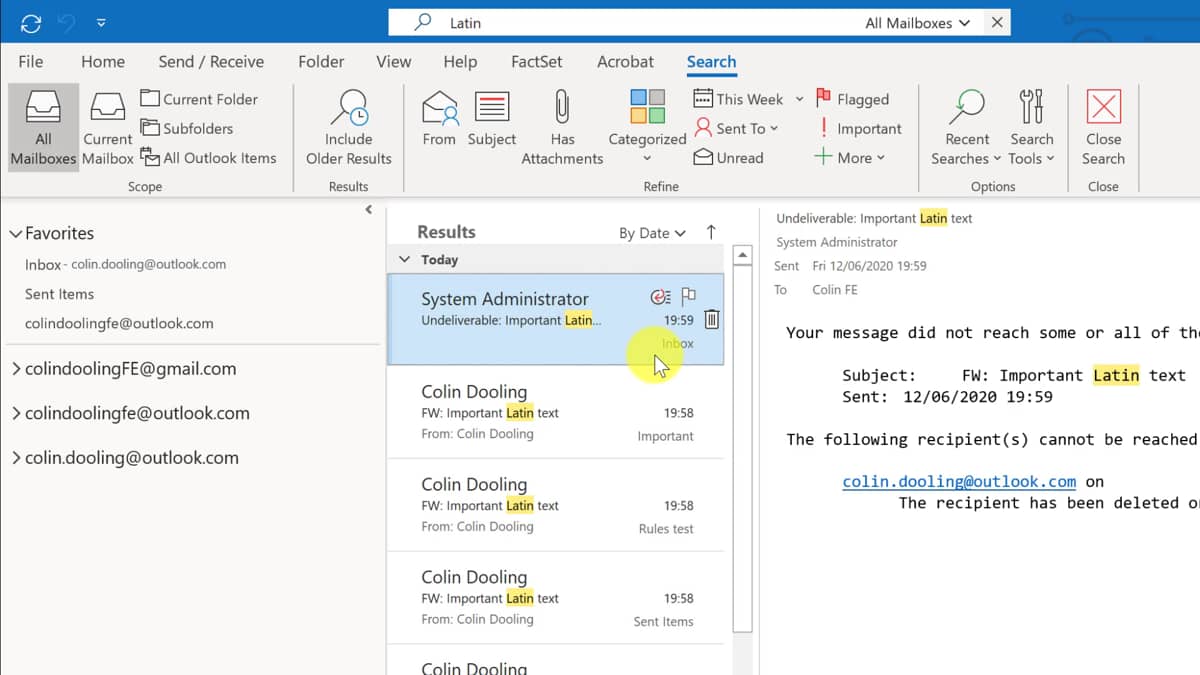Open the All Mailboxes scope dropdown
Image resolution: width=1200 pixels, height=675 pixels.
[917, 23]
